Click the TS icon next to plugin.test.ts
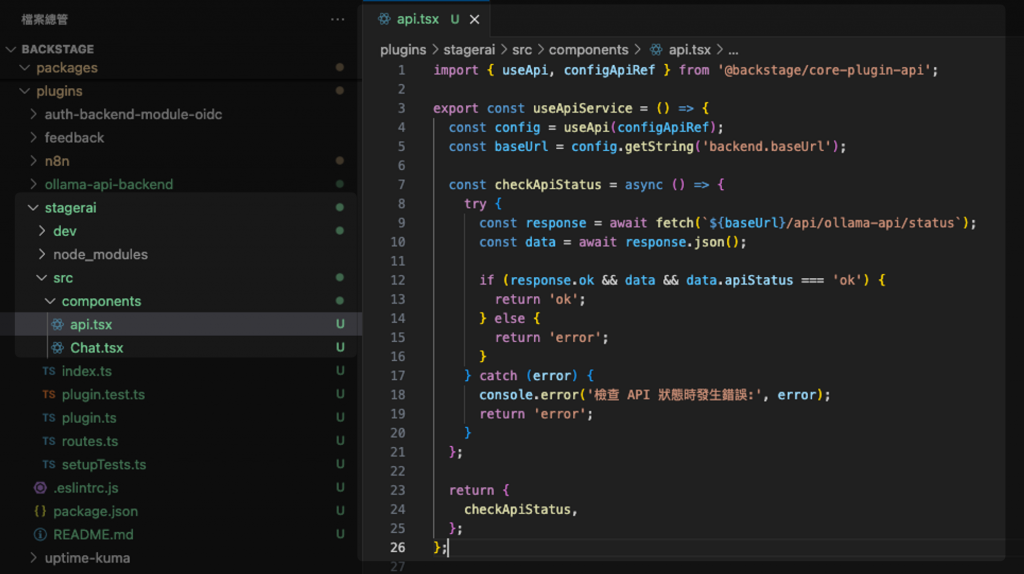 (49, 394)
